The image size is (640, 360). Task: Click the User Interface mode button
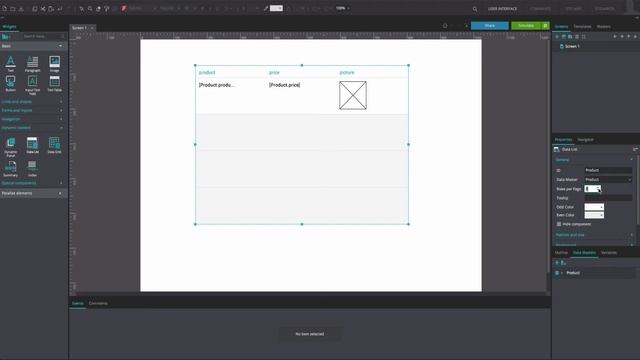coord(502,9)
